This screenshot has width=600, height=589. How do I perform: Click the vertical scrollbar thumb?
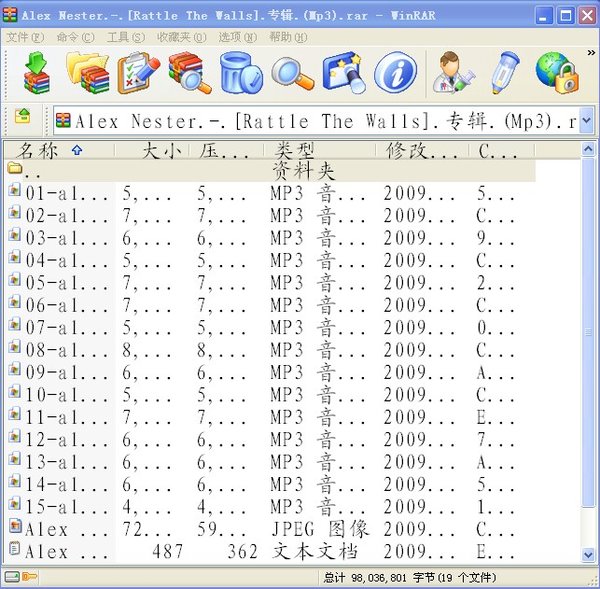[588, 333]
